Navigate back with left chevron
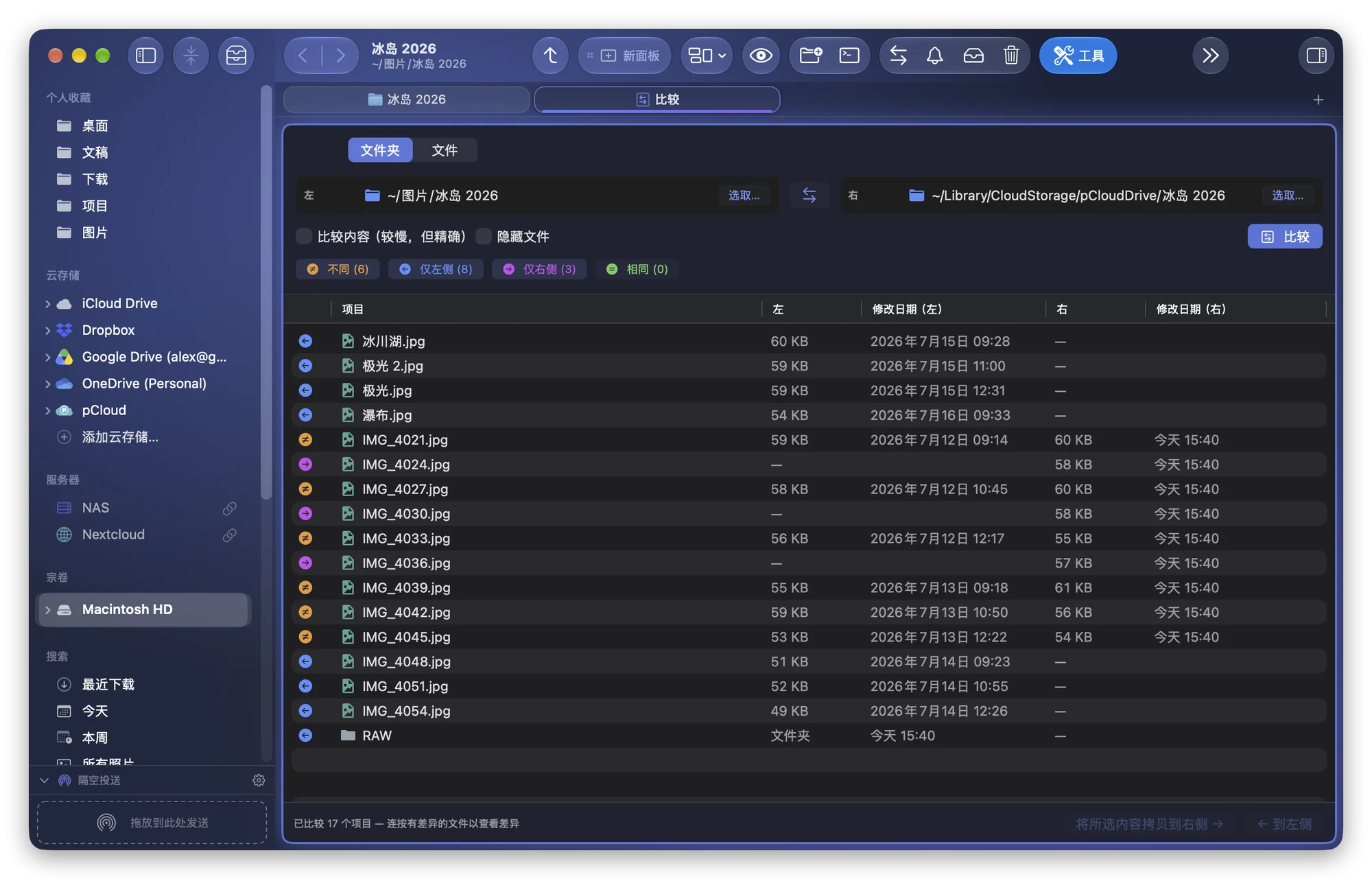Viewport: 1372px width, 879px height. (303, 56)
